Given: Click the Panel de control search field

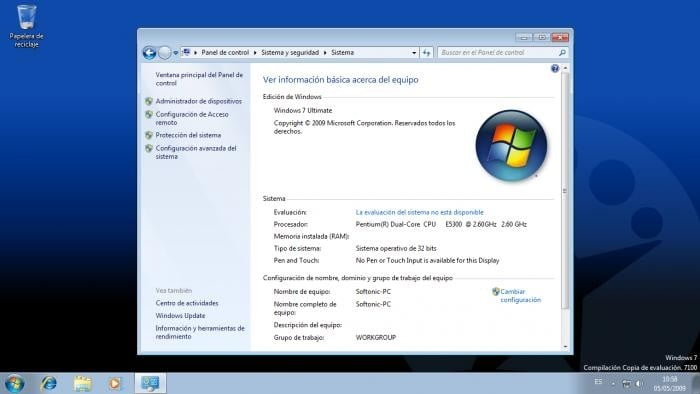Looking at the screenshot, I should (x=498, y=53).
